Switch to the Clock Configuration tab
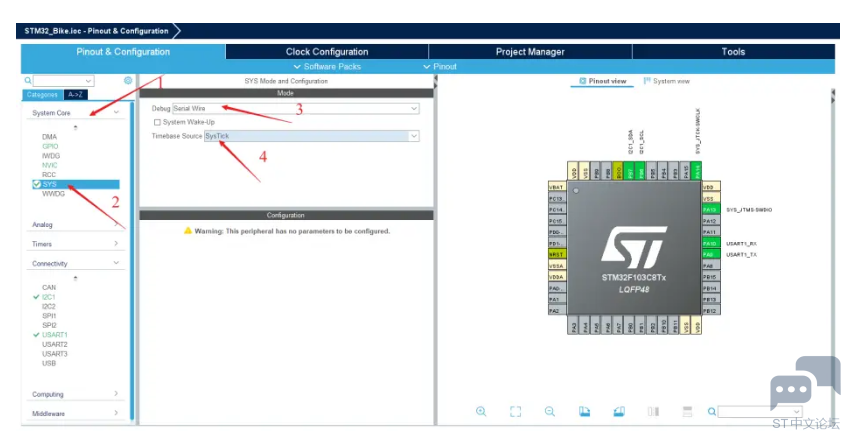The width and height of the screenshot is (849, 439). coord(327,52)
